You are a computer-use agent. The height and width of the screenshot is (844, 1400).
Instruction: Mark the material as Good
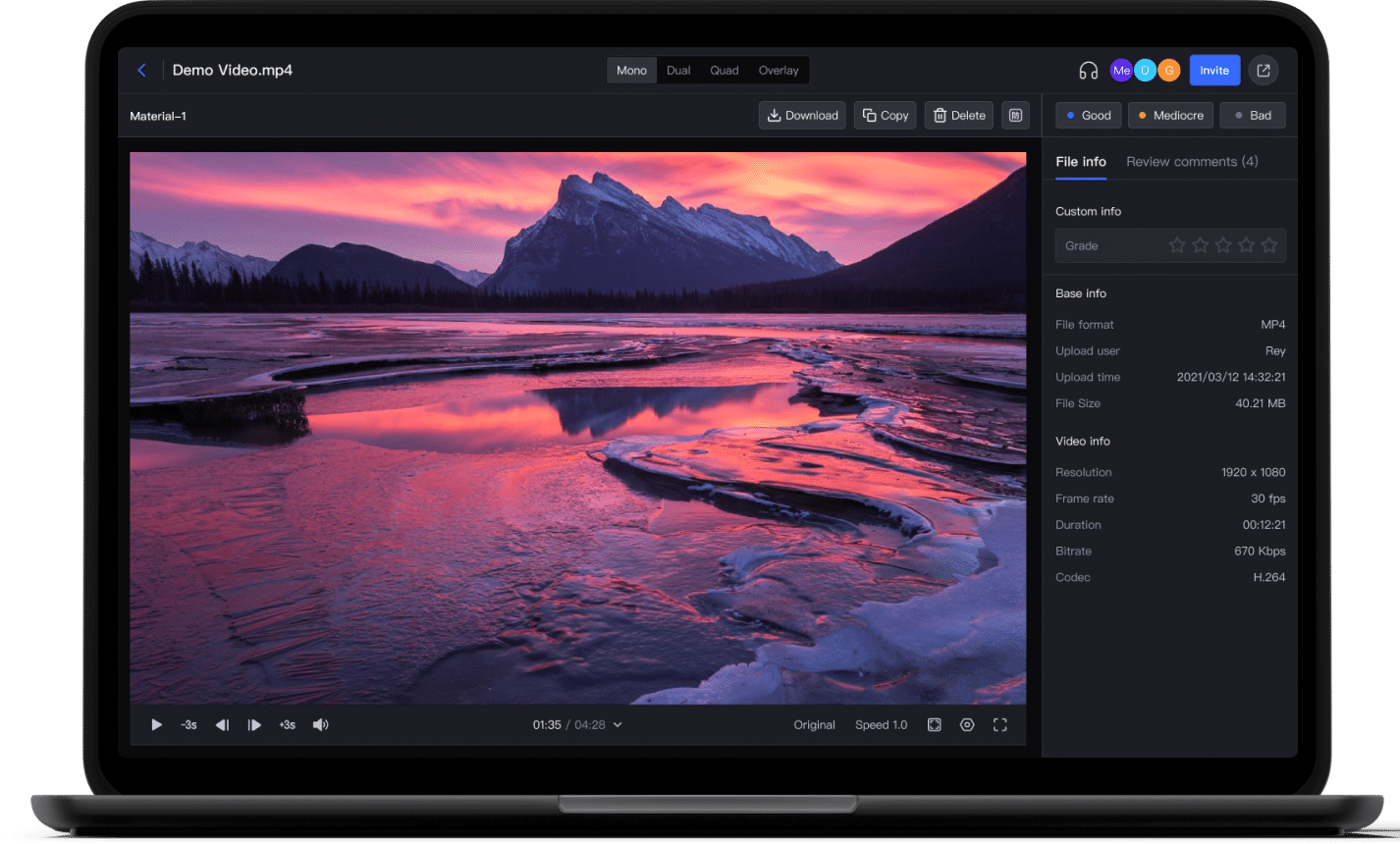[x=1088, y=116]
